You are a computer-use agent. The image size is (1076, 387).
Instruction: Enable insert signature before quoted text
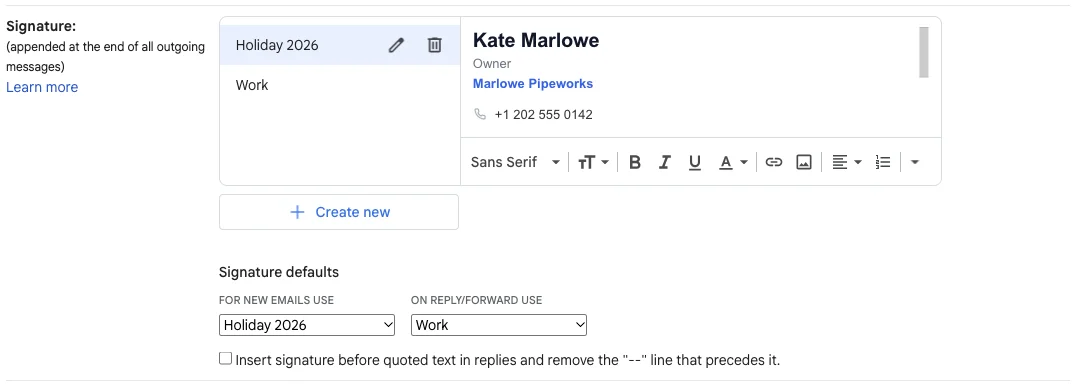pyautogui.click(x=226, y=359)
